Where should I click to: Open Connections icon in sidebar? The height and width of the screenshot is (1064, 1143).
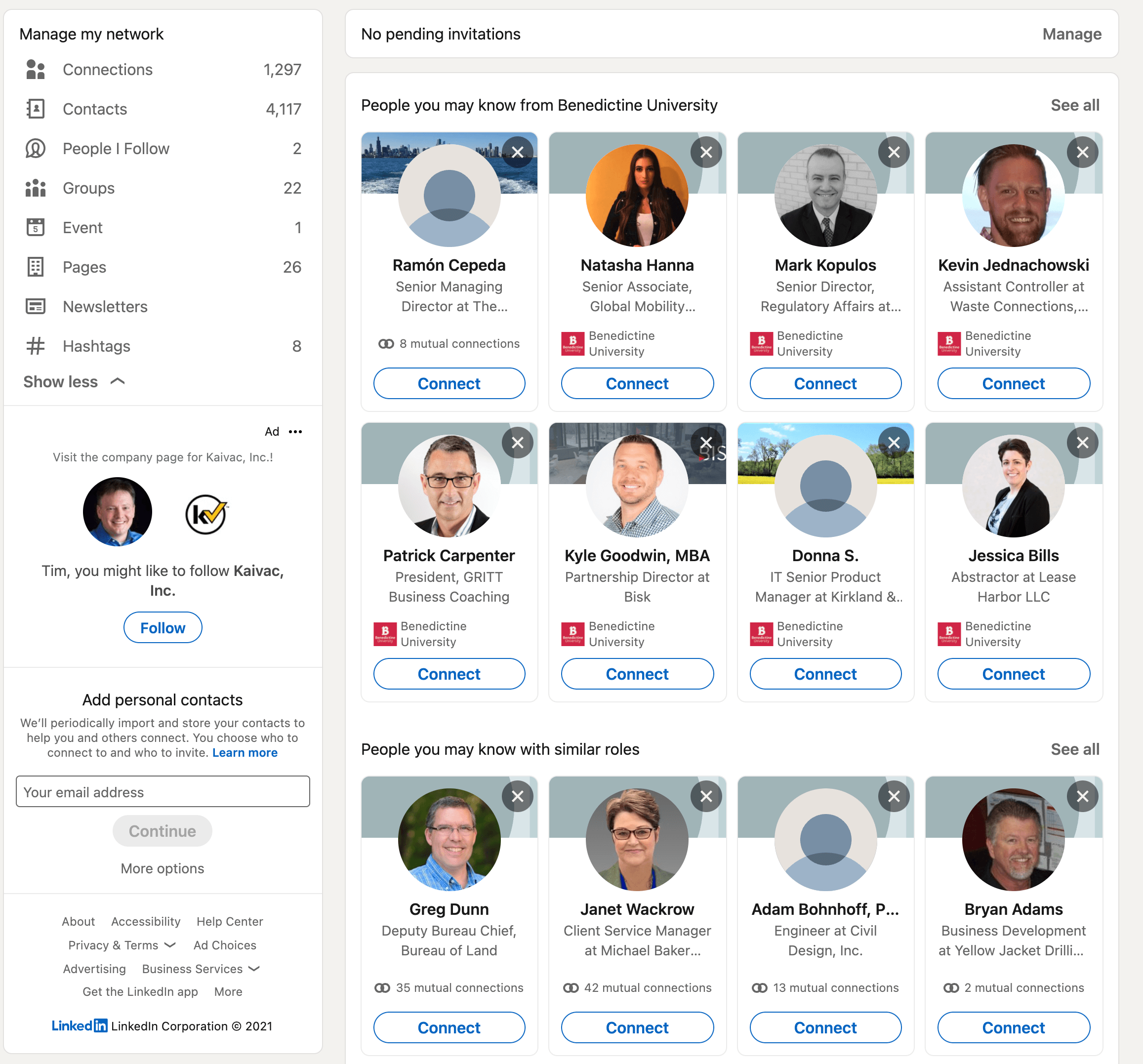tap(36, 70)
